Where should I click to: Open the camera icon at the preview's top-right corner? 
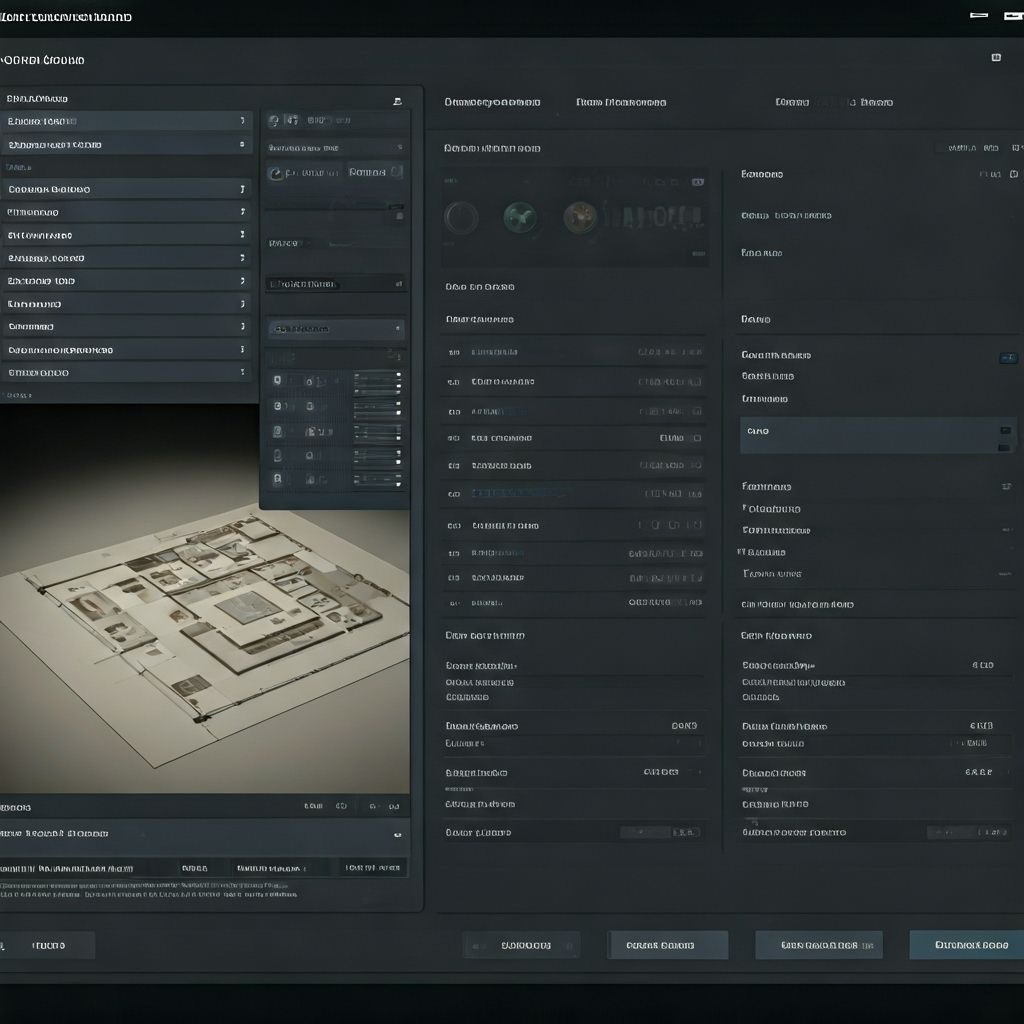click(x=695, y=182)
